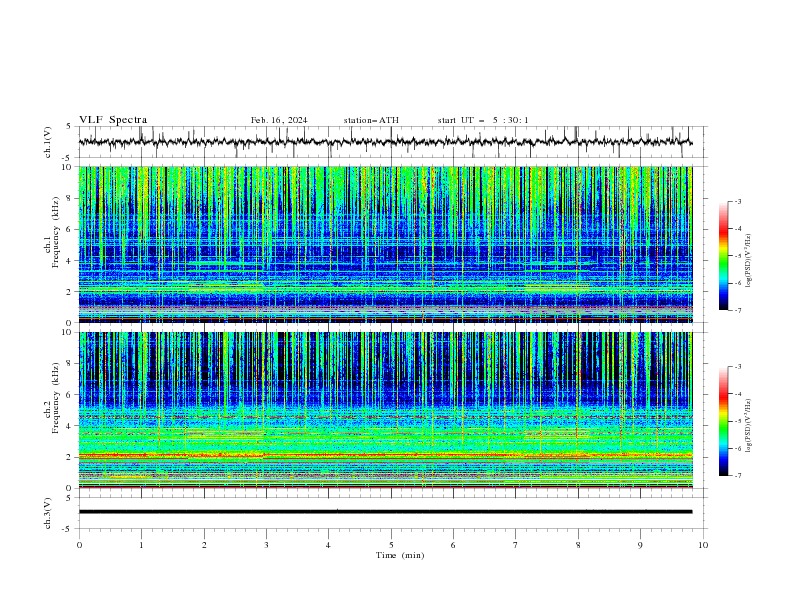Image resolution: width=792 pixels, height=612 pixels.
Task: Click the ch.2 spectrogram panel
Action: [x=385, y=410]
